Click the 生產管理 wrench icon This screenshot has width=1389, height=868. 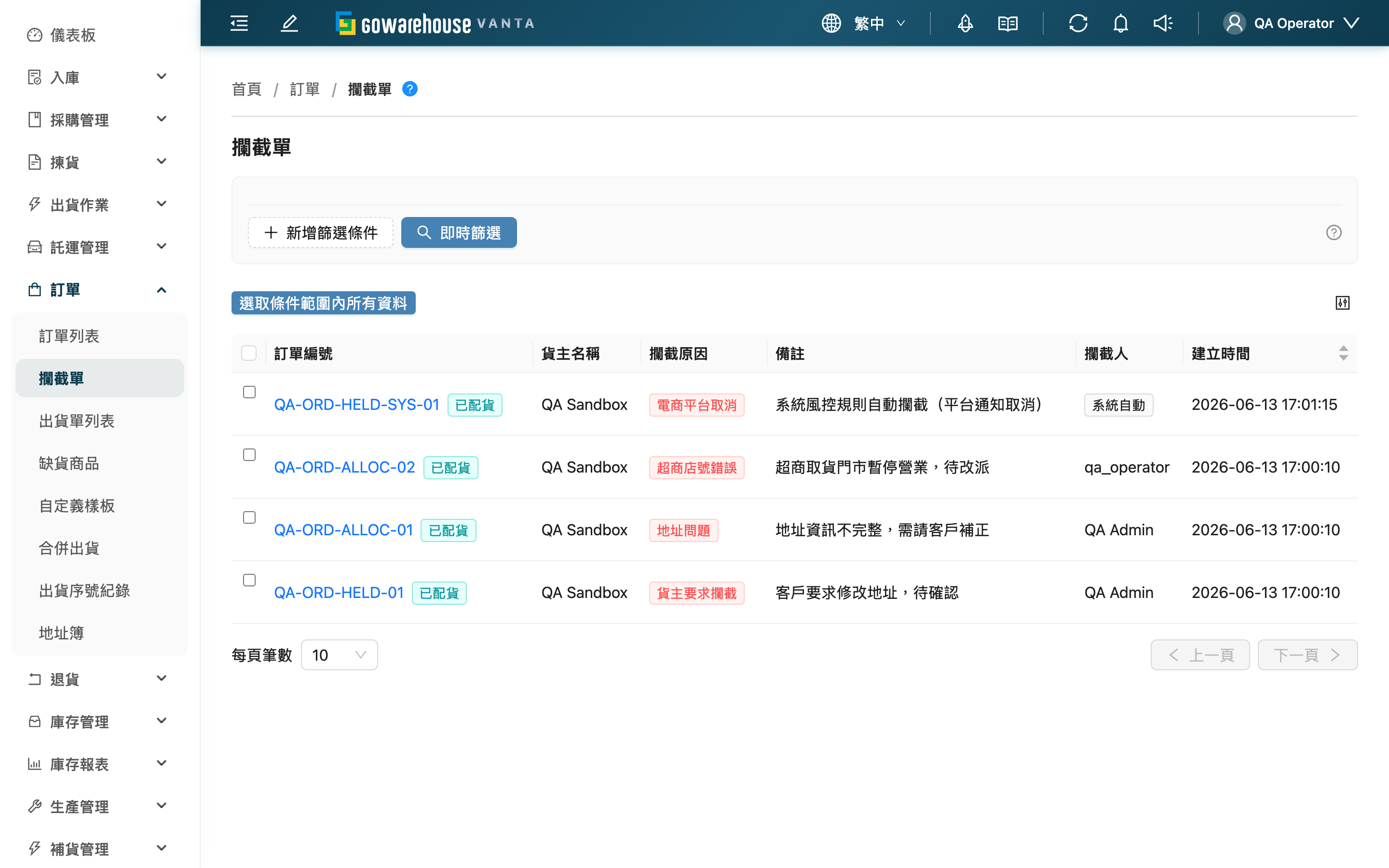(x=35, y=807)
